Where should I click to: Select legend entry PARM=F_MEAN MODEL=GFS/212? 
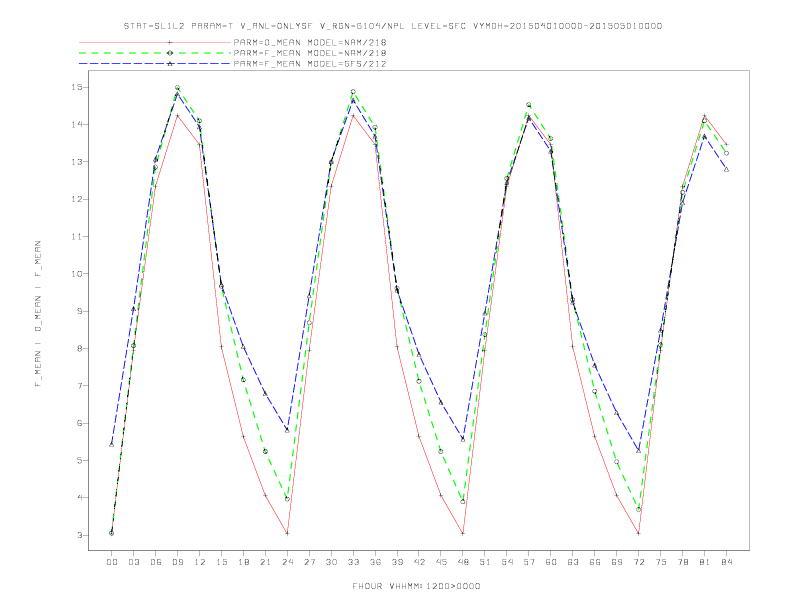pos(310,64)
